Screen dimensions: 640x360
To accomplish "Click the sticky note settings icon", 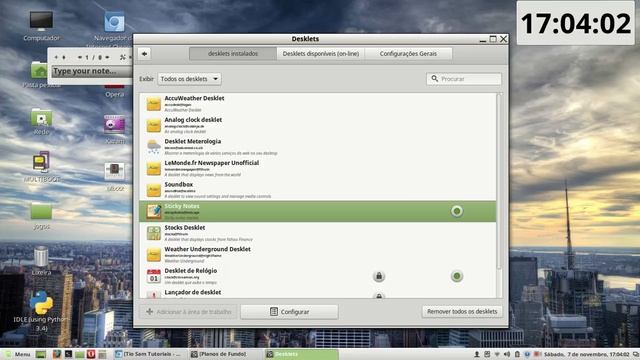I will point(122,57).
